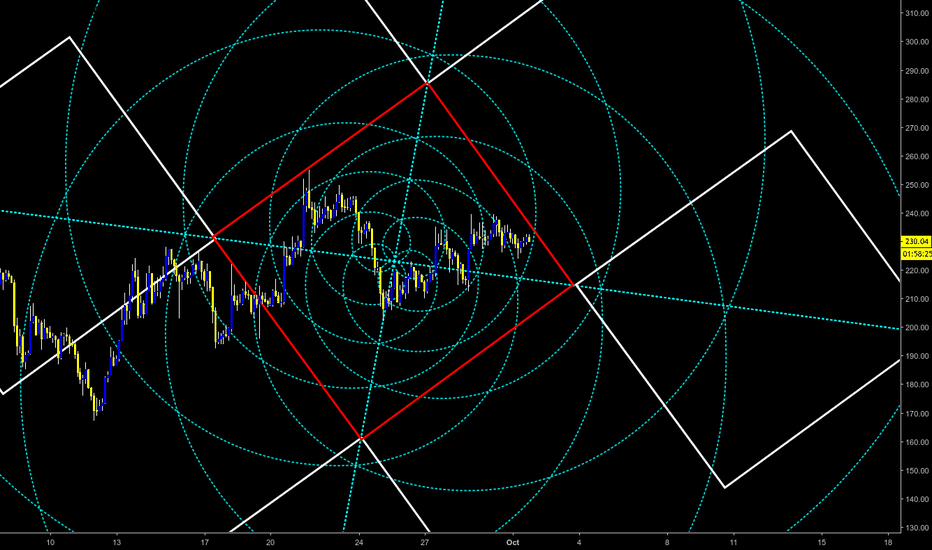This screenshot has width=932, height=550.
Task: Click the 200.00 price axis label
Action: tap(917, 328)
